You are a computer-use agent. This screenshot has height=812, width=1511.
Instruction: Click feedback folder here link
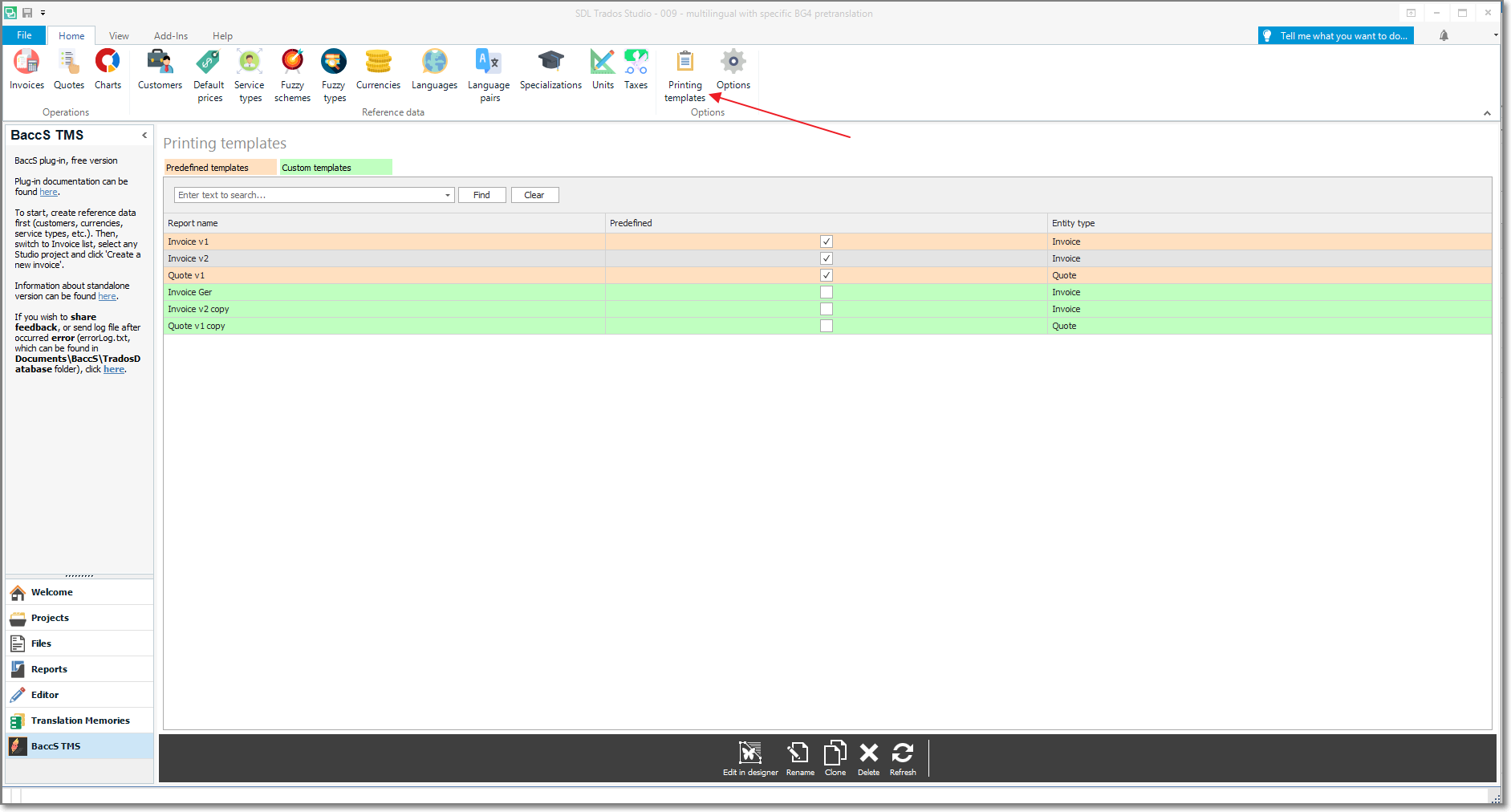(114, 369)
